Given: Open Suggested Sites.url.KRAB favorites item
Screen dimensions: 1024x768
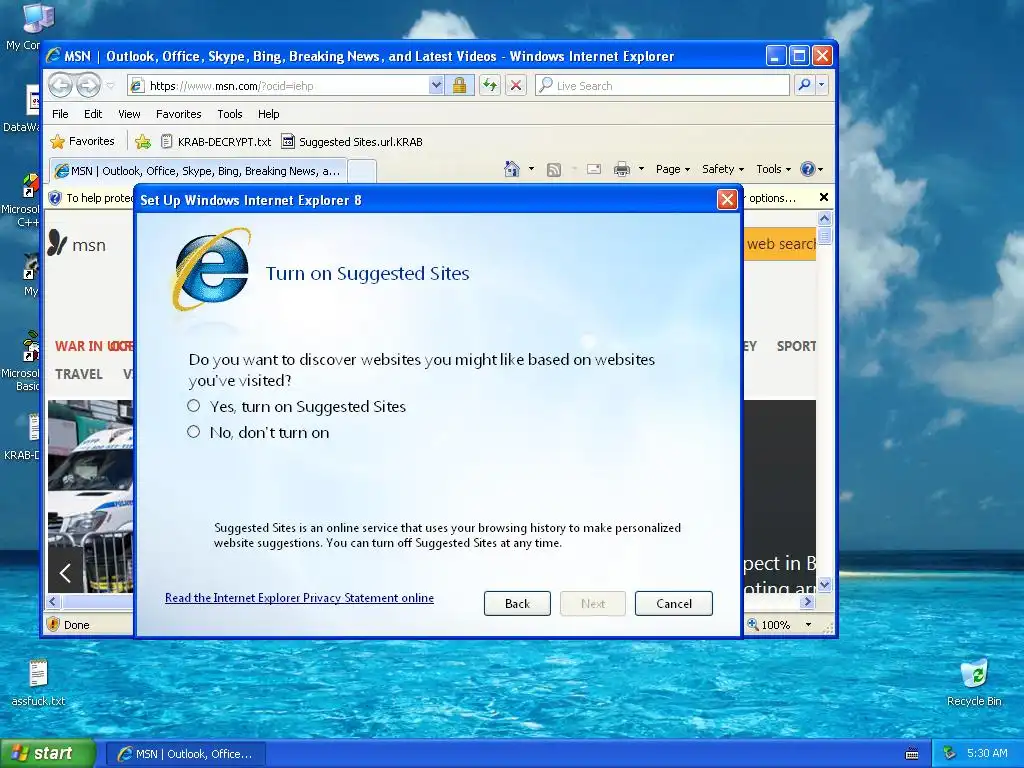Looking at the screenshot, I should 352,142.
